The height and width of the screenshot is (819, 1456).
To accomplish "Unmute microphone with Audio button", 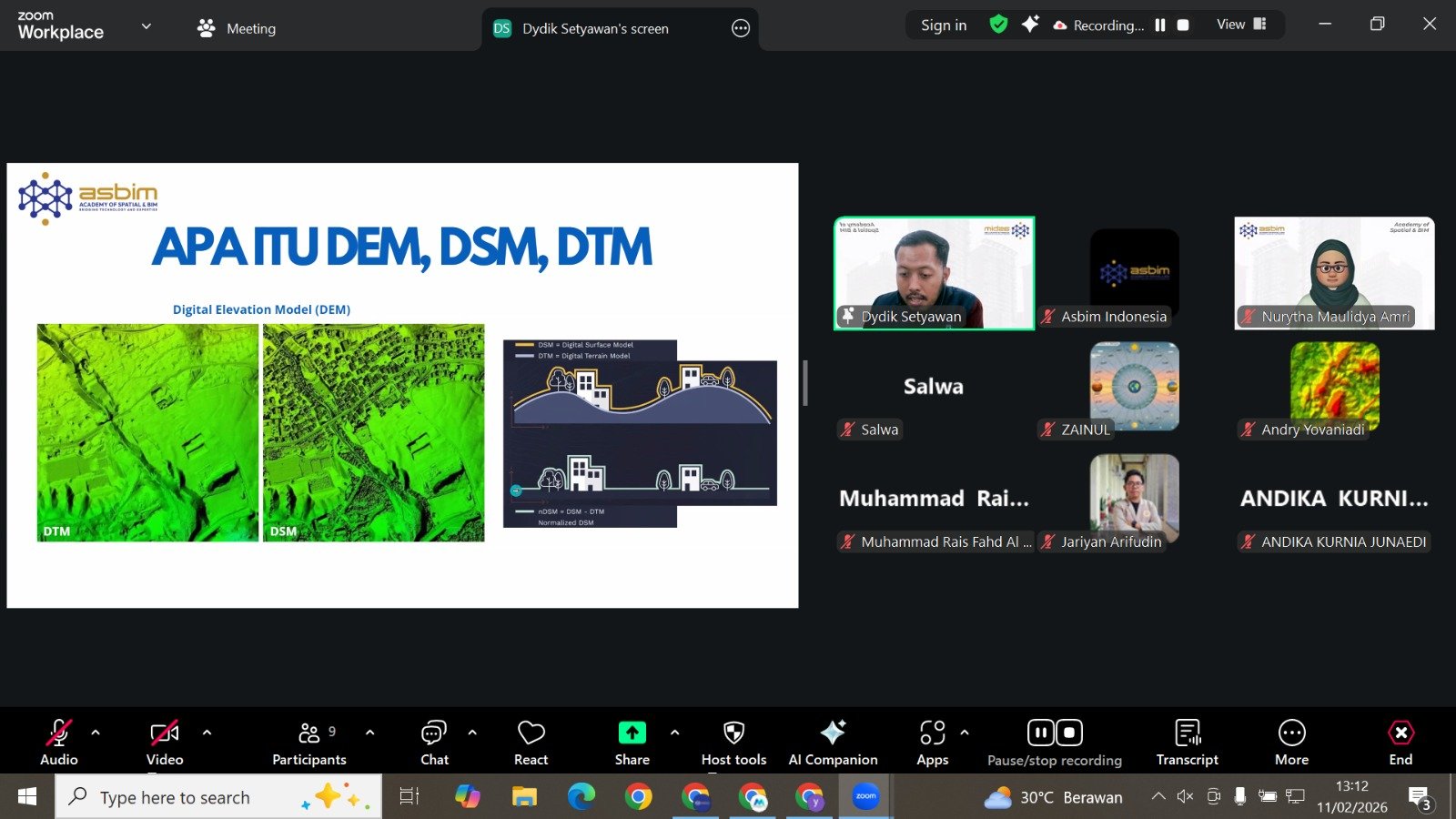I will click(59, 743).
